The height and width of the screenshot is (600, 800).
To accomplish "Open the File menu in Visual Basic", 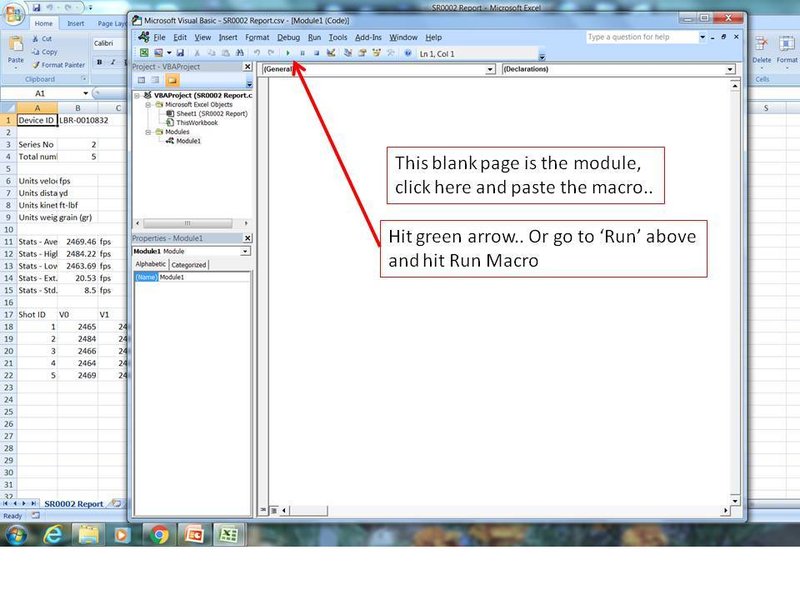I will click(159, 37).
